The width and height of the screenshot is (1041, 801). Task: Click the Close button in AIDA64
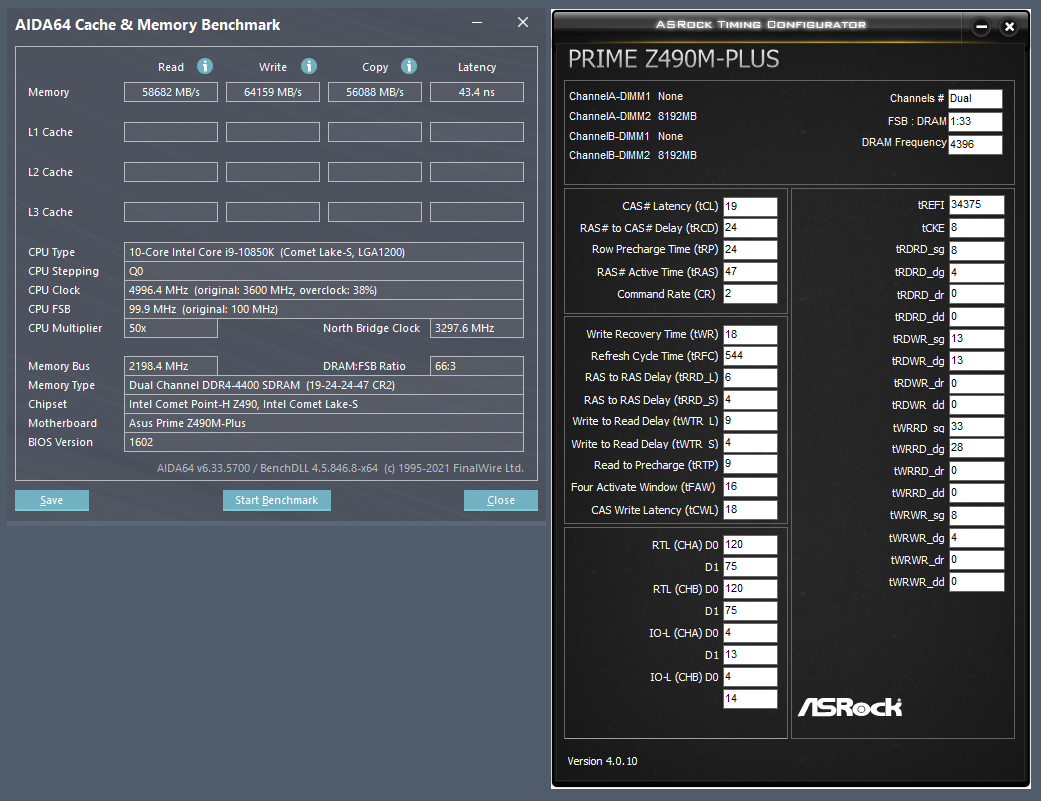click(501, 500)
